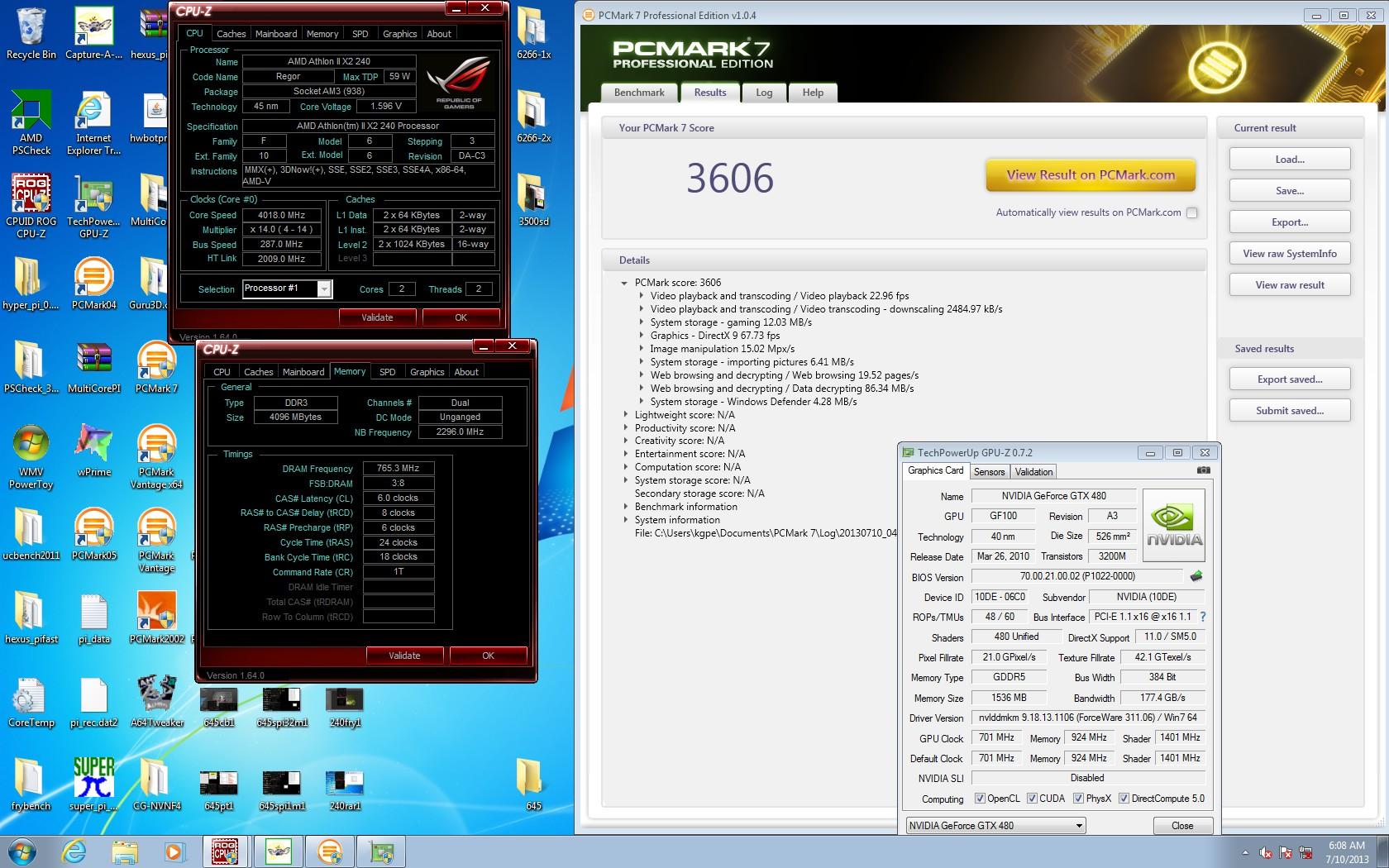This screenshot has height=868, width=1389.
Task: Click the bus interface question mark
Action: (x=1202, y=617)
